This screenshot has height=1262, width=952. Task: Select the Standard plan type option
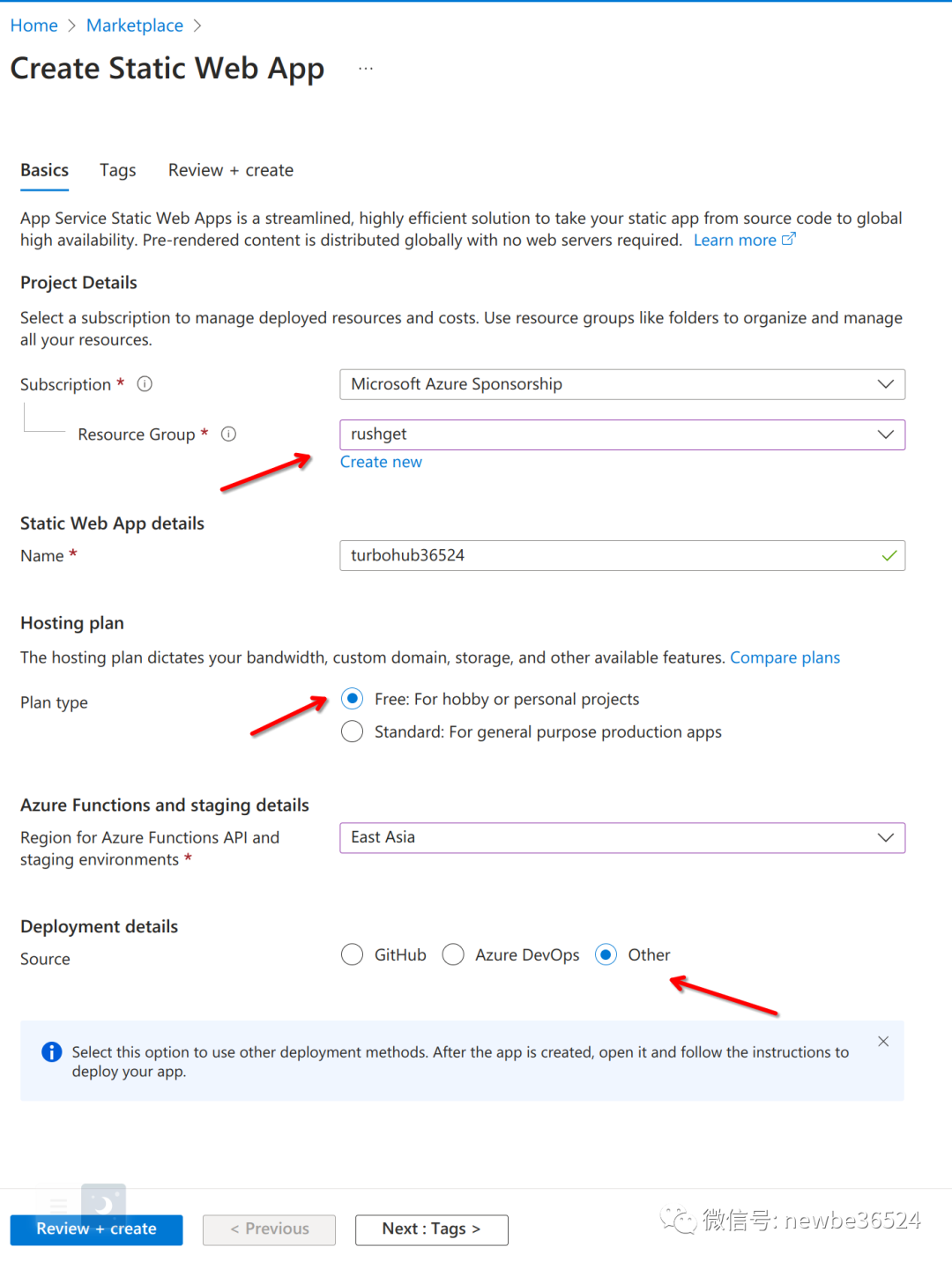point(353,732)
